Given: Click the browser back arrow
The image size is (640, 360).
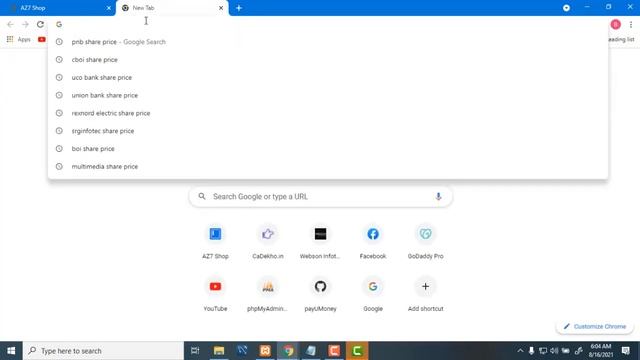Looking at the screenshot, I should point(11,24).
